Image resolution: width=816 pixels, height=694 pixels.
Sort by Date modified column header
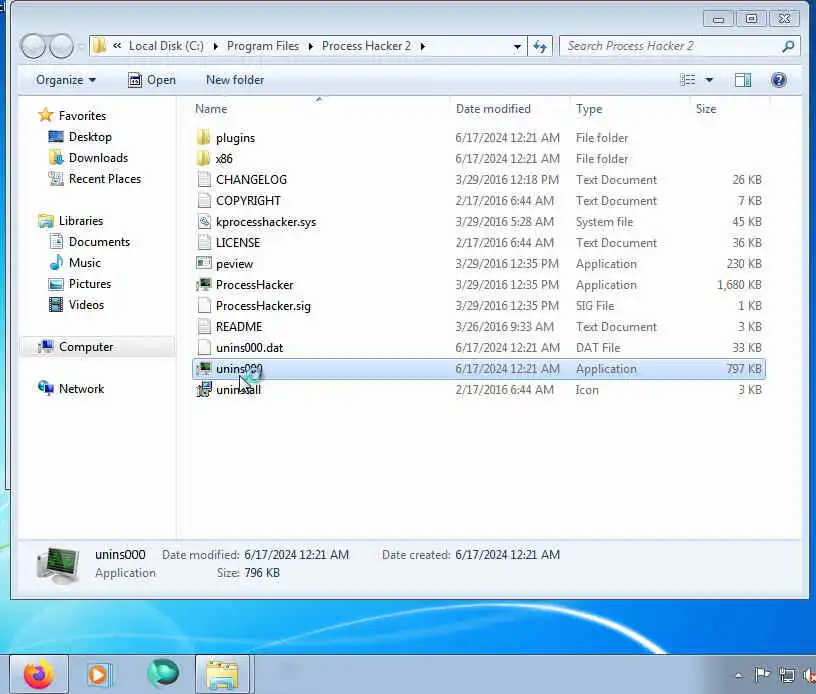tap(493, 109)
